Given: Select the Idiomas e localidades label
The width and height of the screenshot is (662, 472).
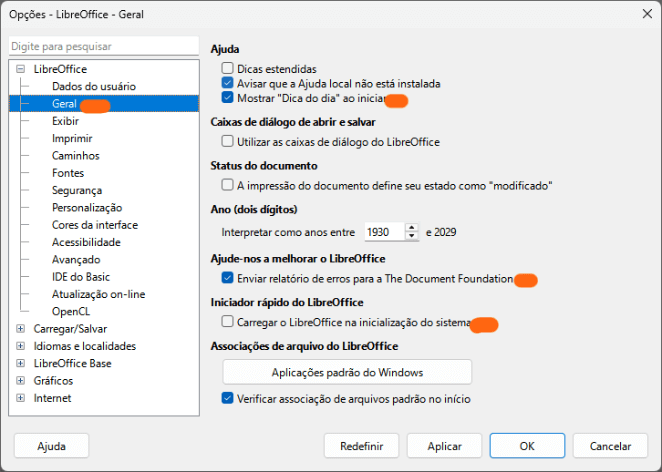Looking at the screenshot, I should click(85, 346).
